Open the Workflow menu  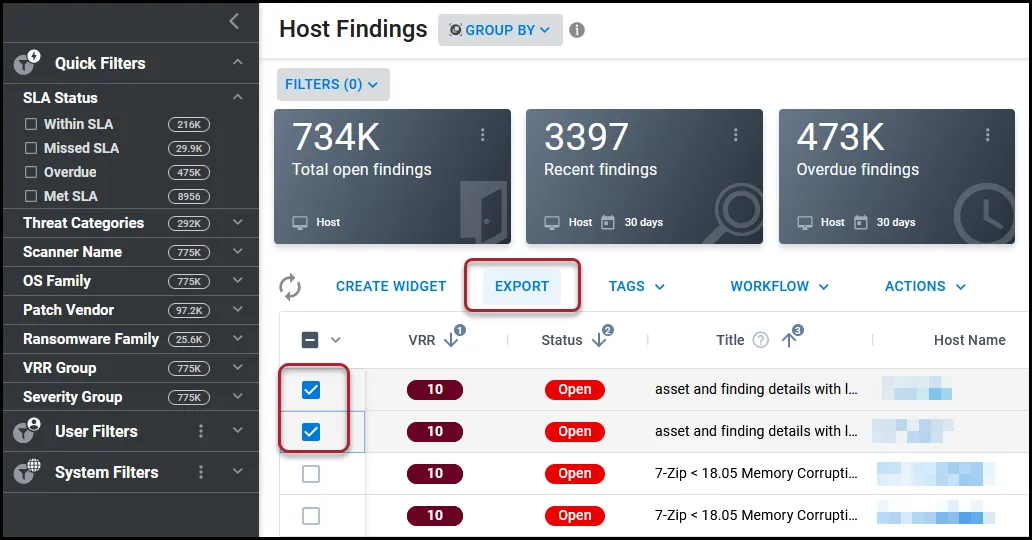pyautogui.click(x=779, y=286)
